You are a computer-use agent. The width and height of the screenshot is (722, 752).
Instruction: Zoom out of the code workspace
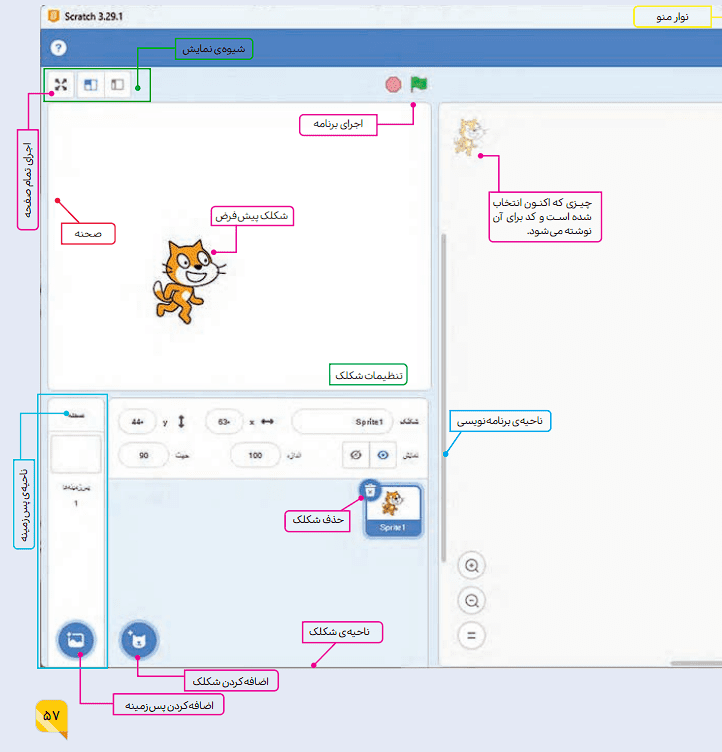tap(472, 600)
